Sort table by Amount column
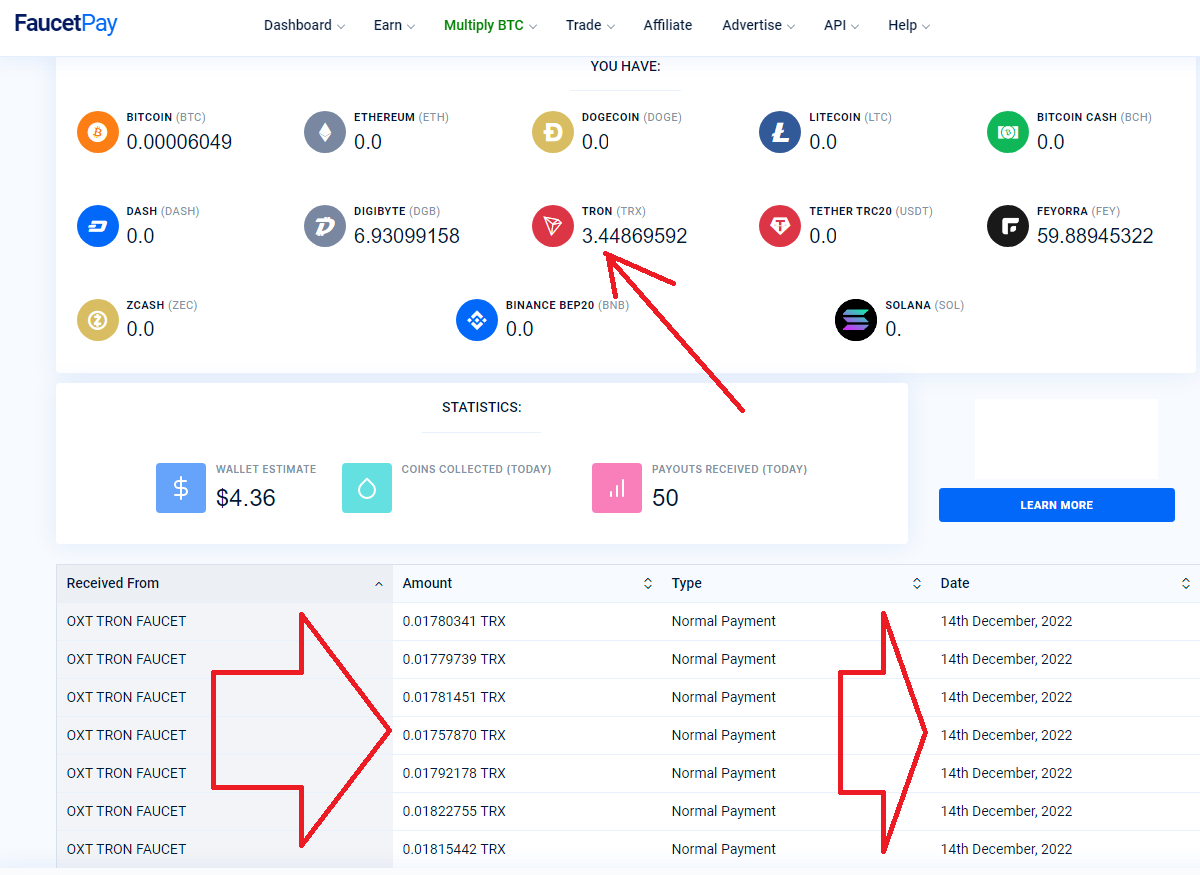 [x=527, y=583]
